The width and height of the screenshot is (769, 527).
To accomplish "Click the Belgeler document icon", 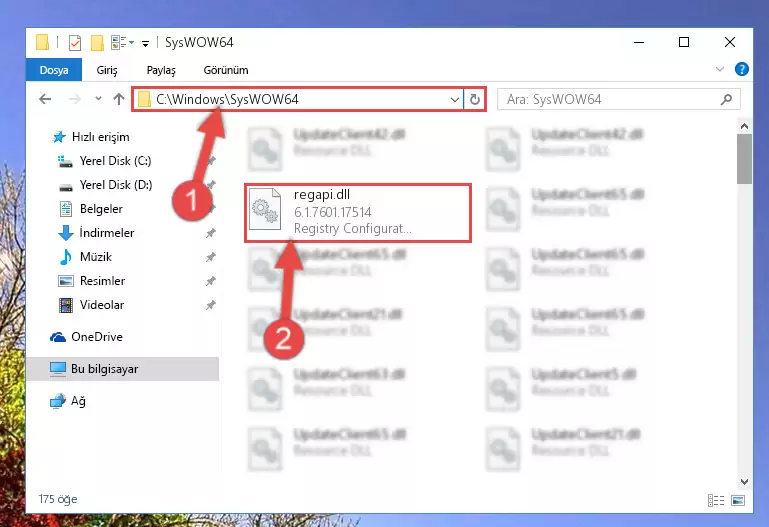I will point(66,209).
